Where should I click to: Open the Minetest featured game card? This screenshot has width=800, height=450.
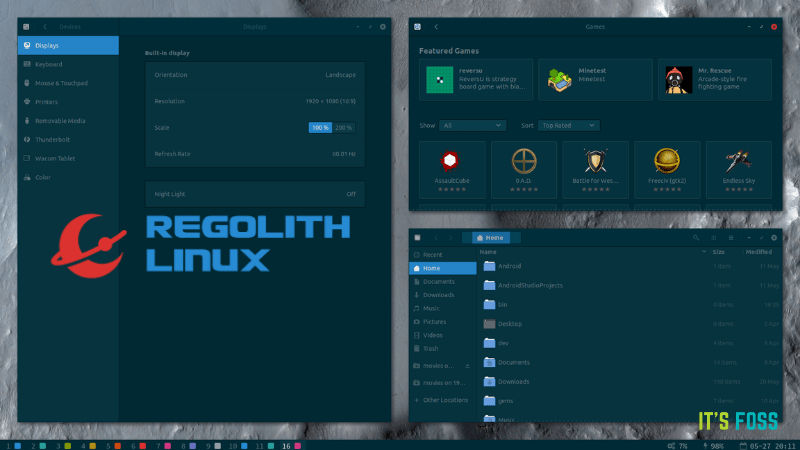point(595,80)
